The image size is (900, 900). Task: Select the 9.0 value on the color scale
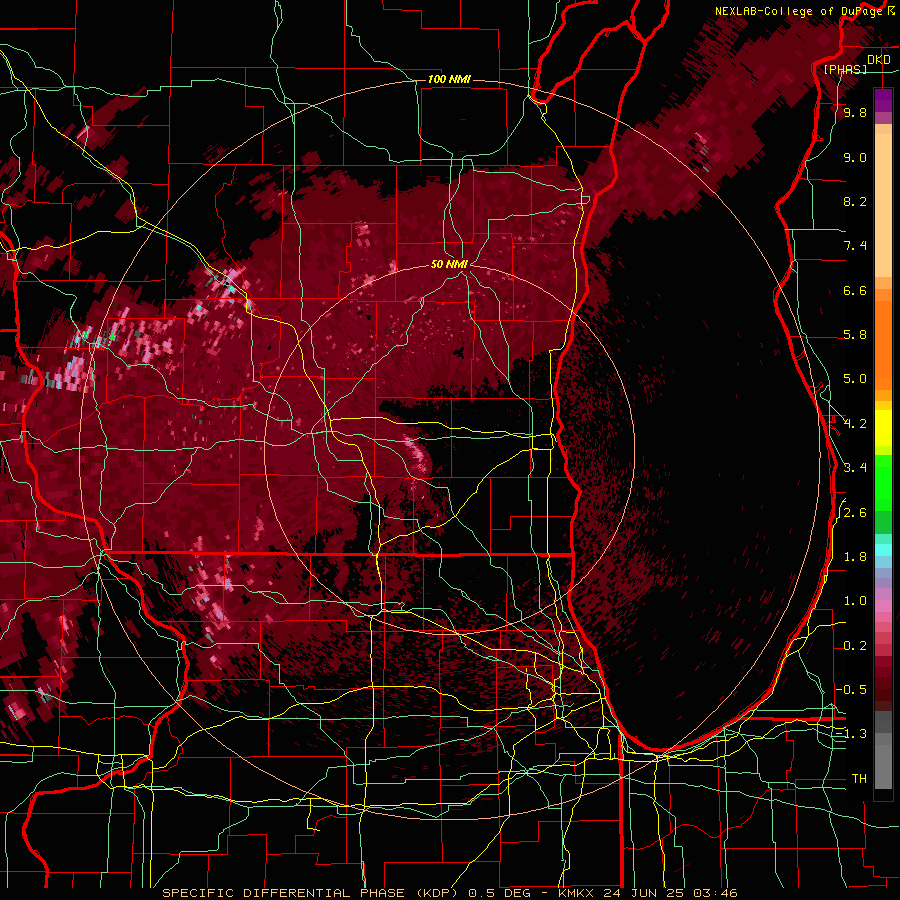pos(855,157)
